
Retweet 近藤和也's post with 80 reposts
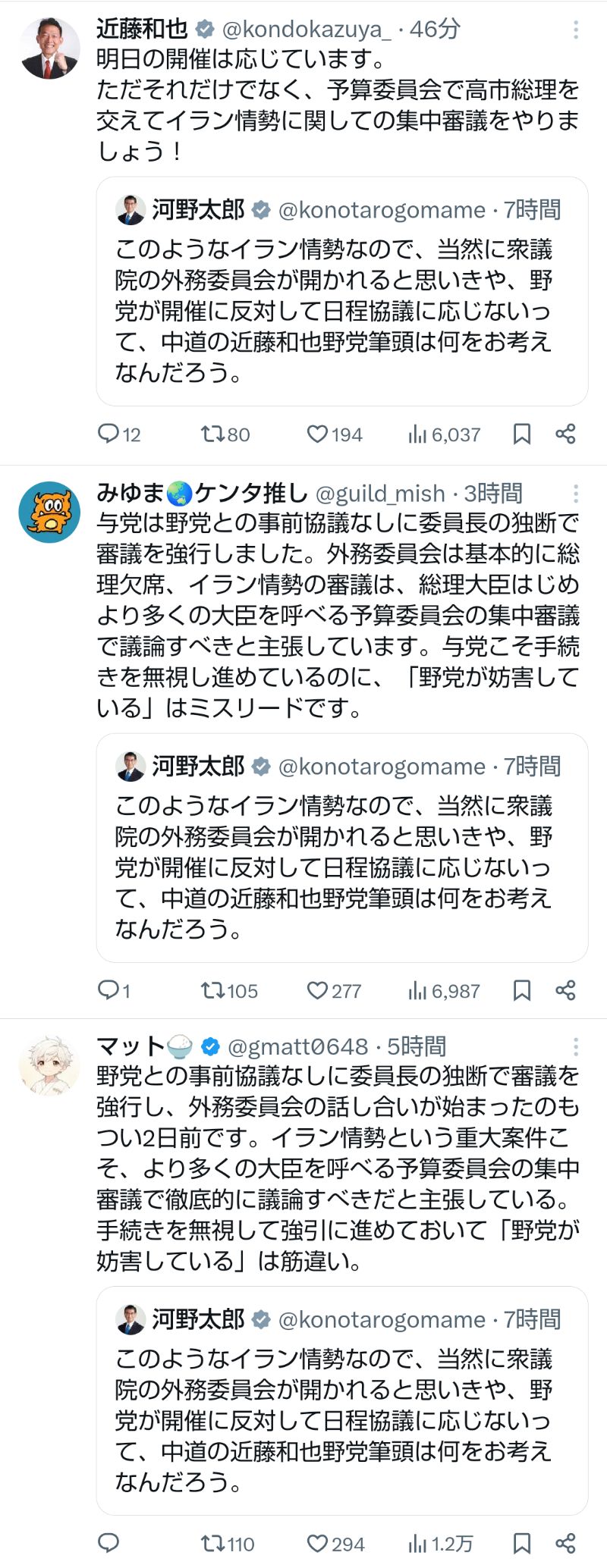pos(212,434)
